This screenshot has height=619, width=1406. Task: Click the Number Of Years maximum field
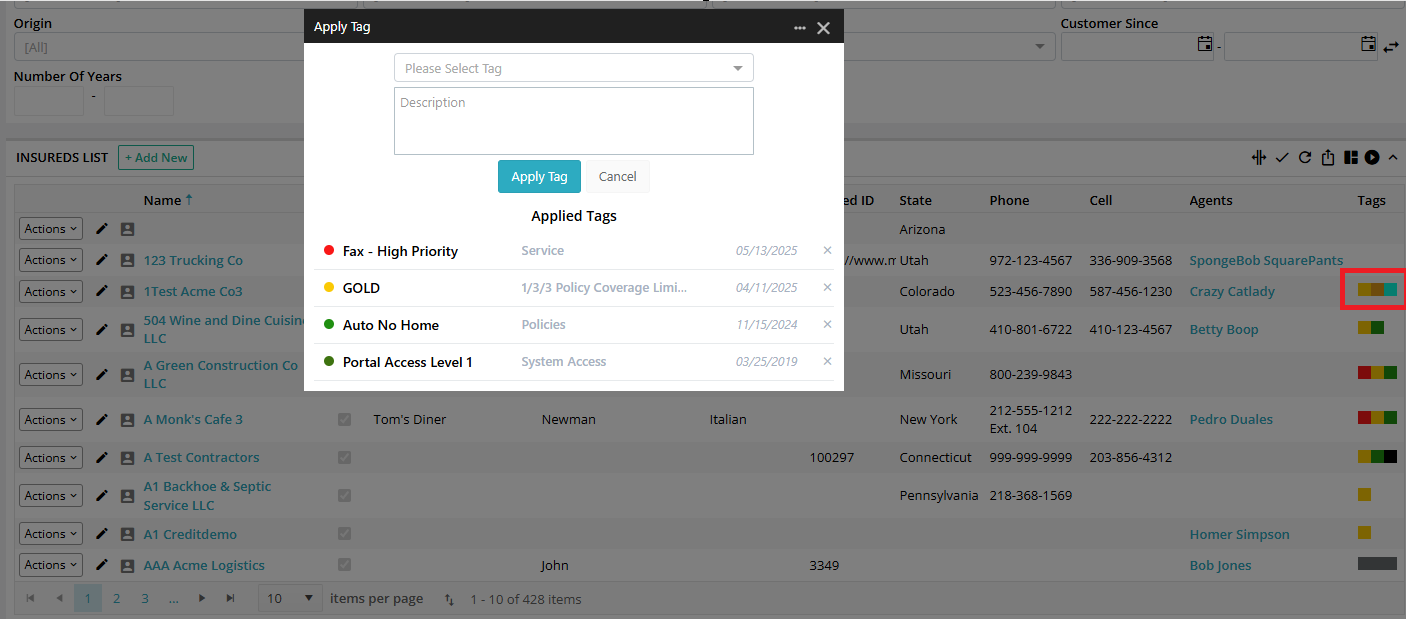point(139,100)
